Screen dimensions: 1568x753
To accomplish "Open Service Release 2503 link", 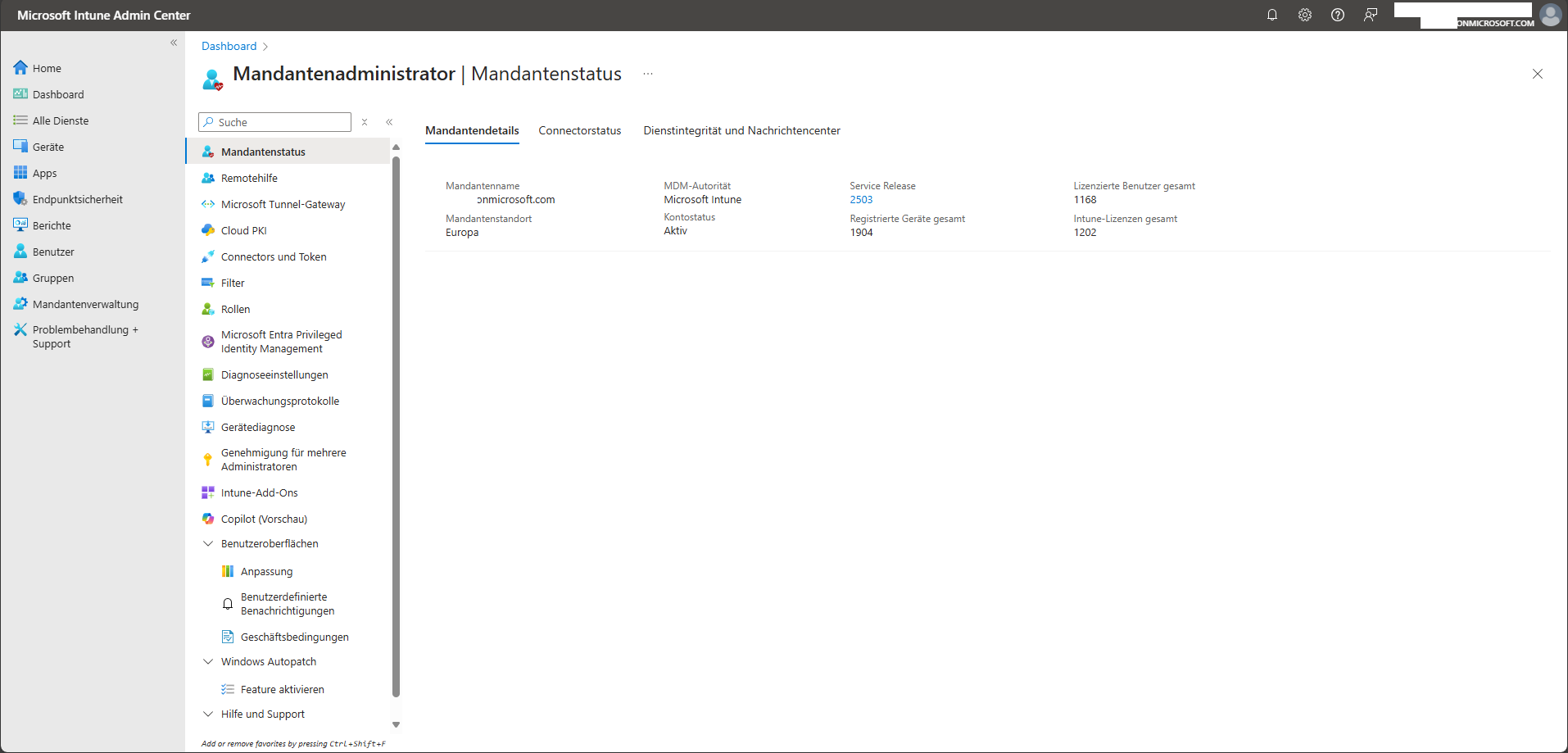I will click(x=861, y=199).
